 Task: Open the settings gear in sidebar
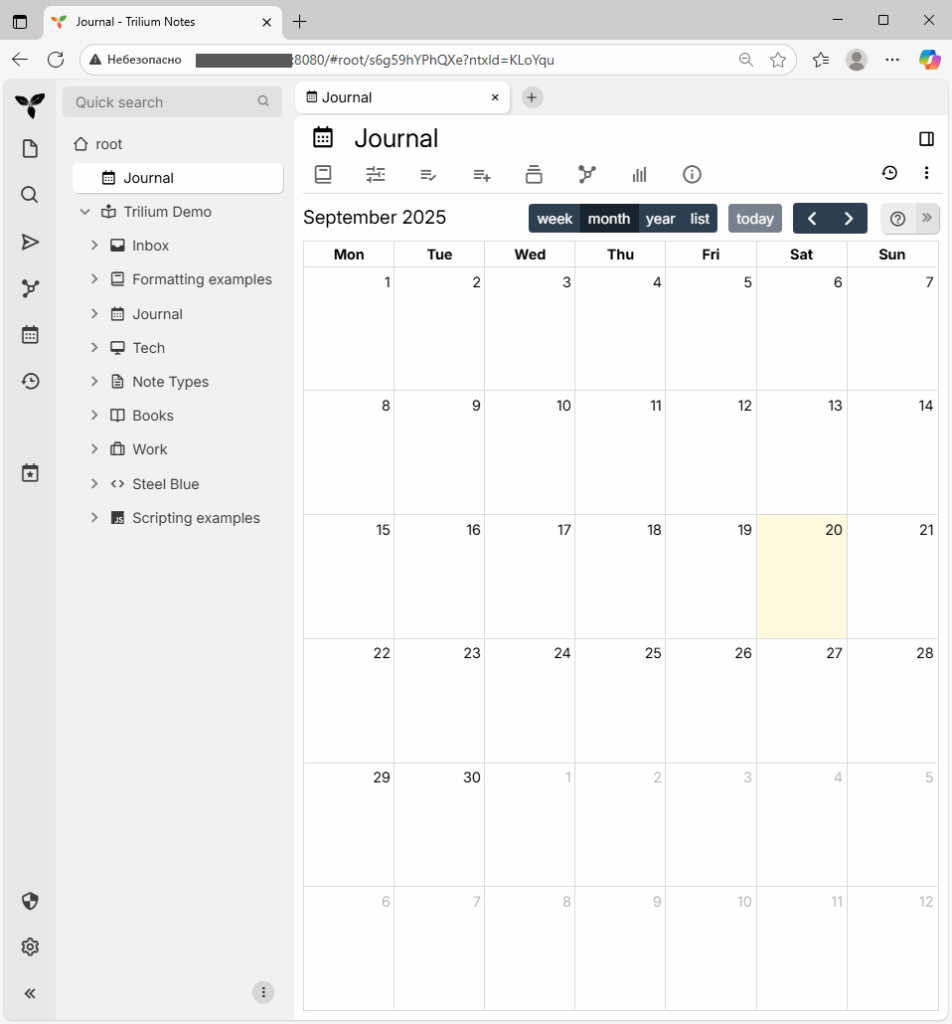click(30, 947)
